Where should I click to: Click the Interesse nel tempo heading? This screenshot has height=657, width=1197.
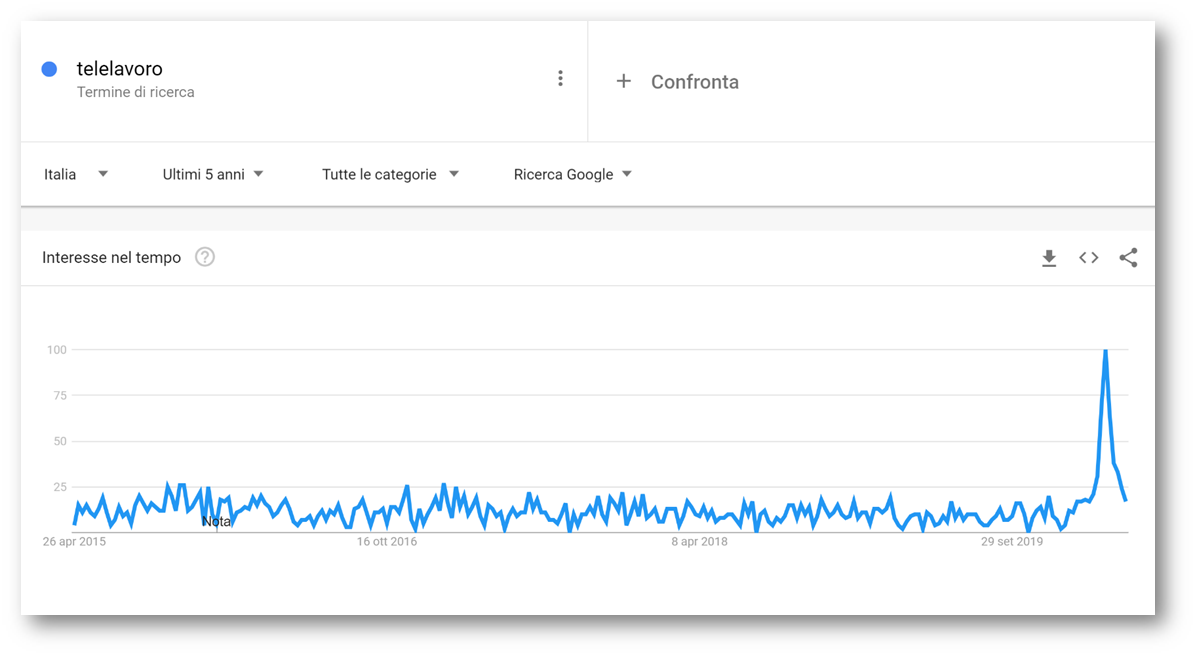111,258
